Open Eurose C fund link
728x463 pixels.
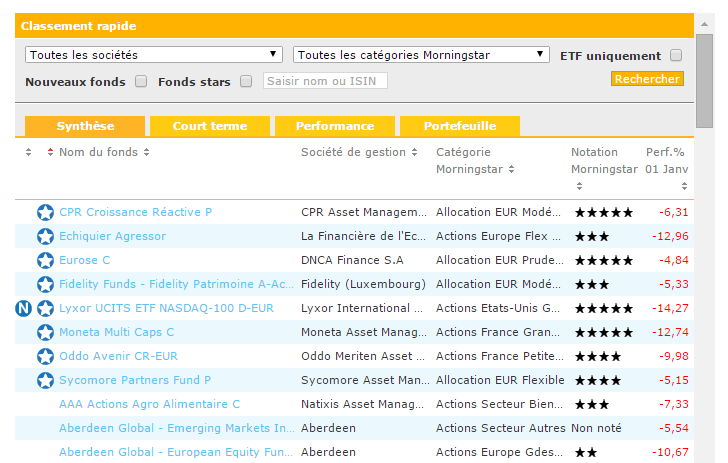pos(84,260)
